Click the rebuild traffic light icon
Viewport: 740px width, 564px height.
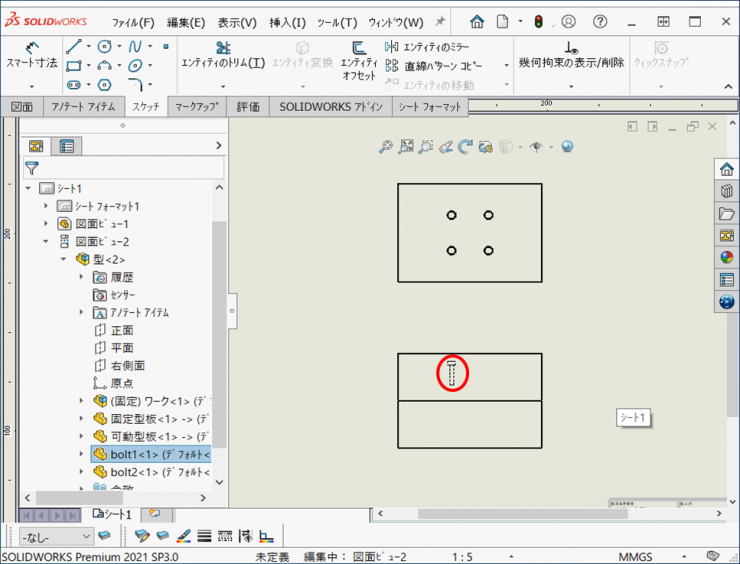pyautogui.click(x=538, y=22)
